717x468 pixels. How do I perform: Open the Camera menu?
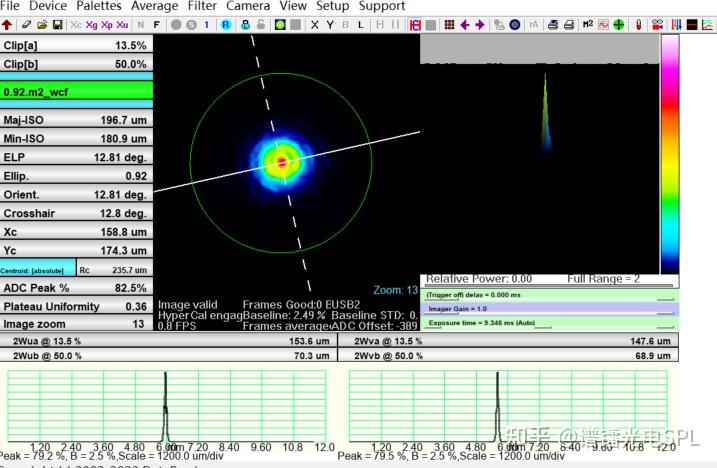point(247,6)
